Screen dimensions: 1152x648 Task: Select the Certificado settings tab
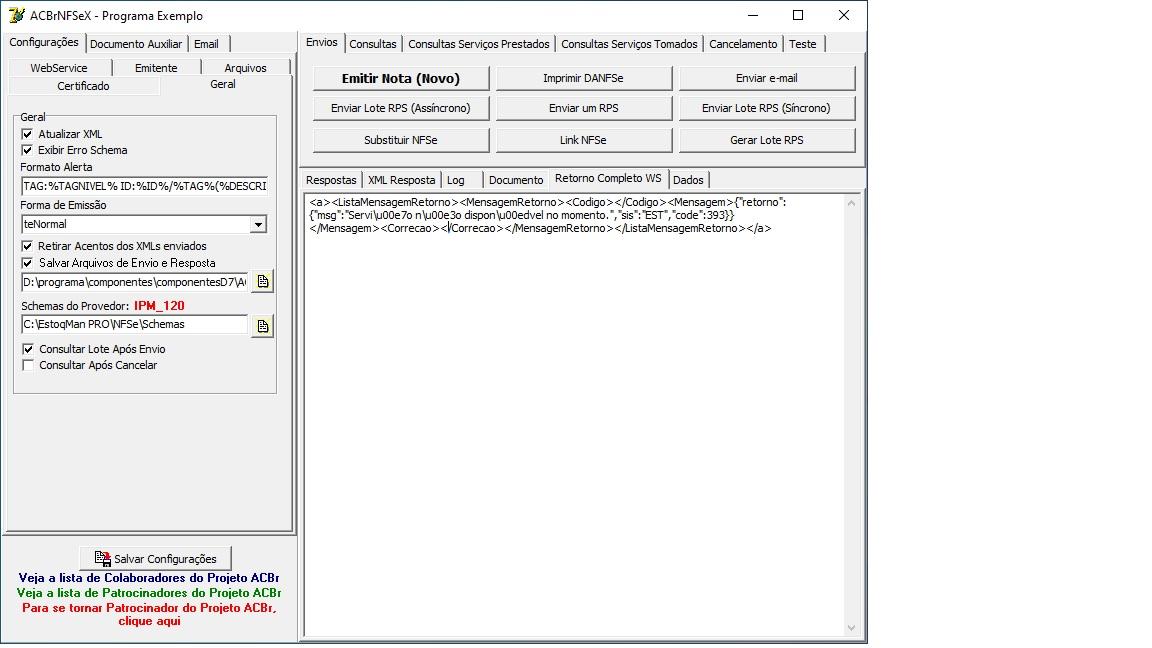point(83,86)
